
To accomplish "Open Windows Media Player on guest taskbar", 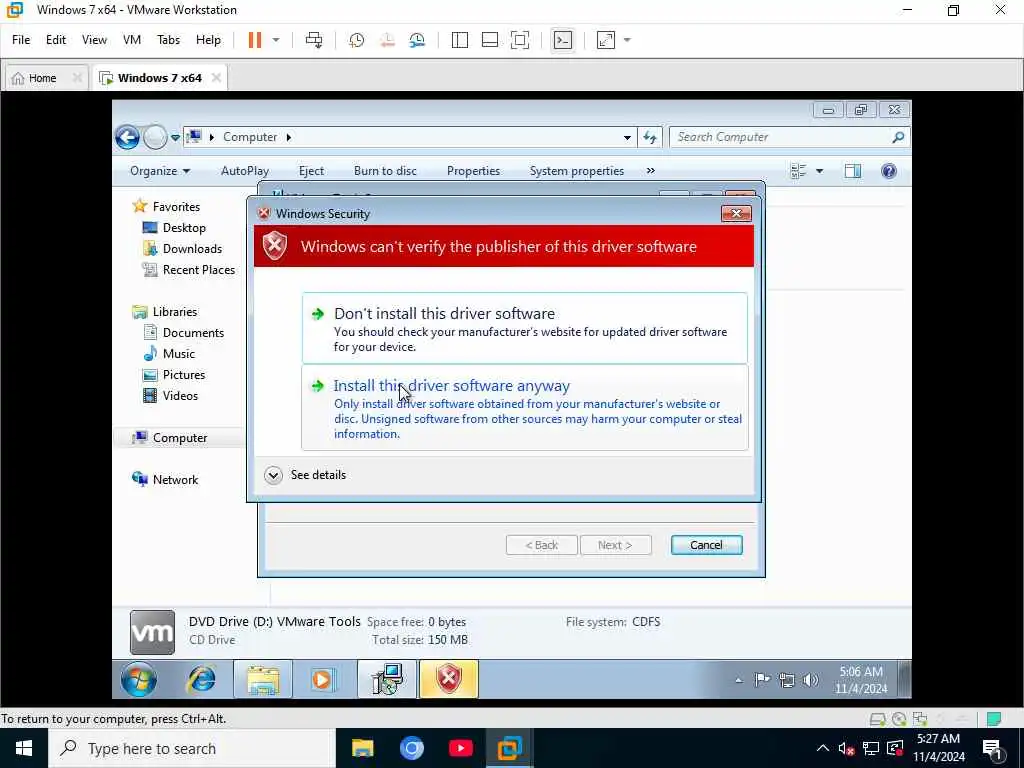I will click(323, 679).
